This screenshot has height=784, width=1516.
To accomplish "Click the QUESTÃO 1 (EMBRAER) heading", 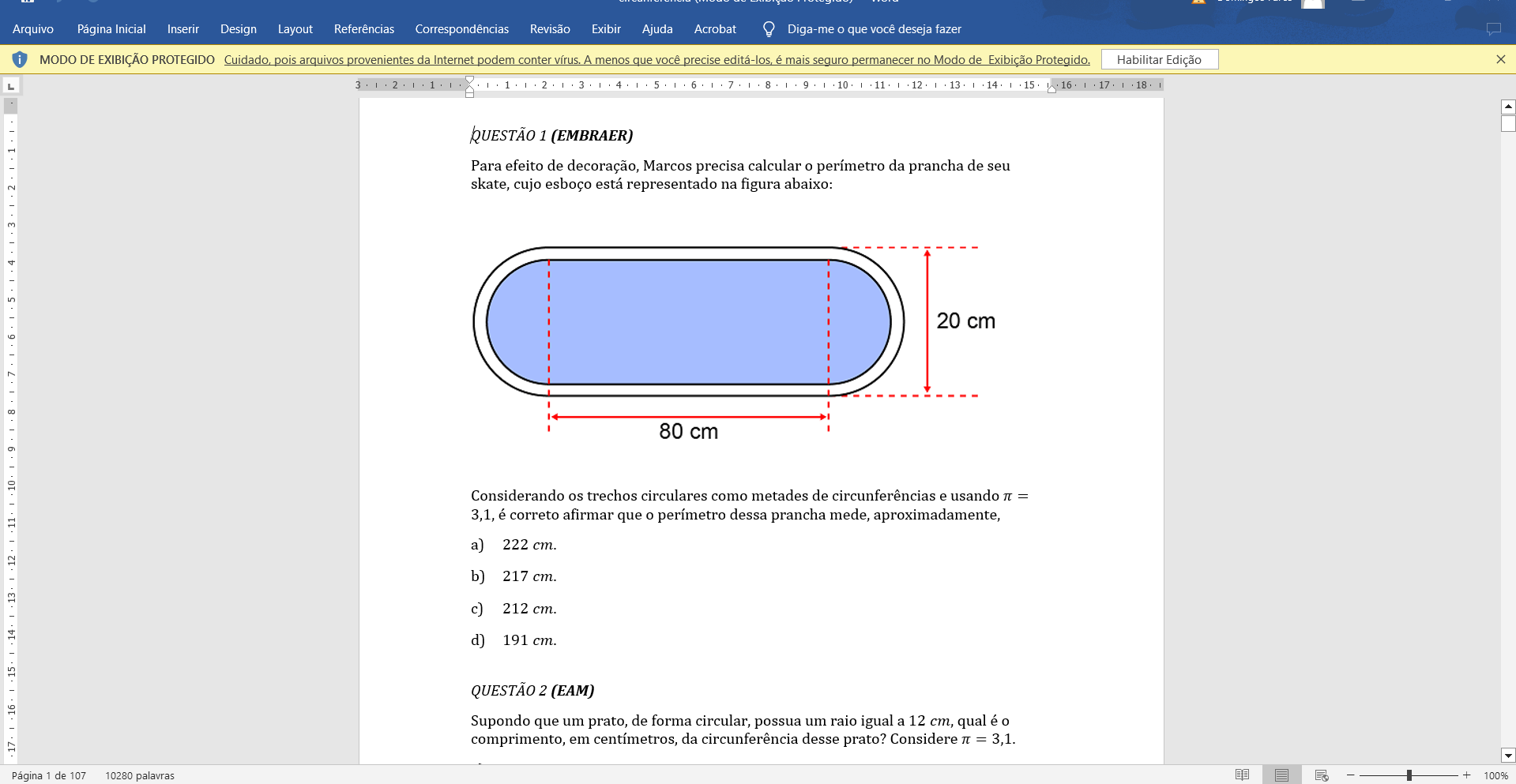I will click(x=551, y=135).
